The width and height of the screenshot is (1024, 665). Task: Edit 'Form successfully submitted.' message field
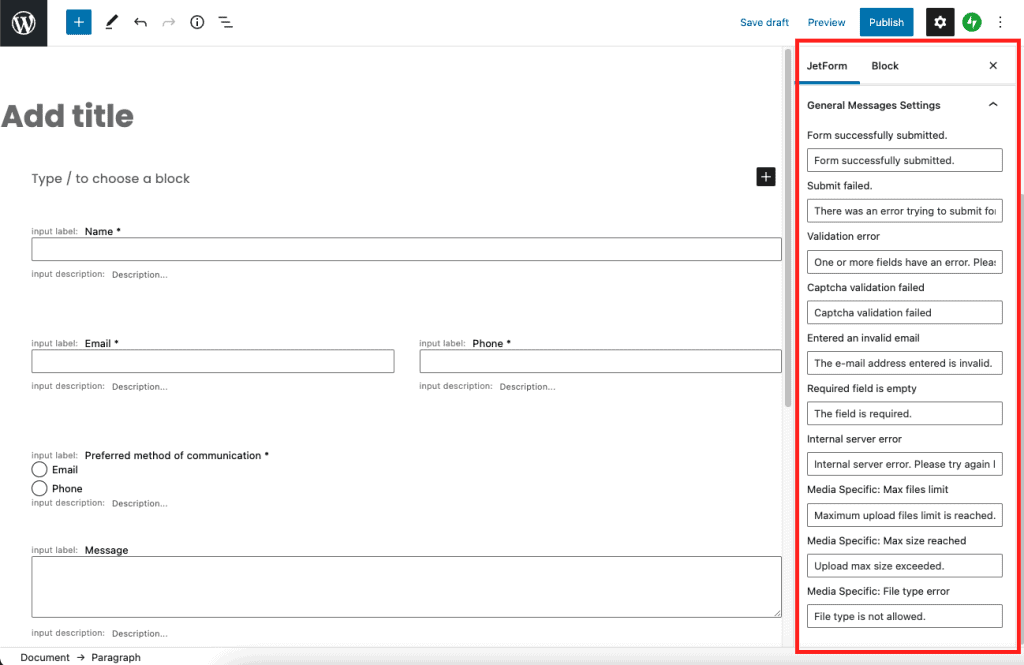click(x=904, y=160)
